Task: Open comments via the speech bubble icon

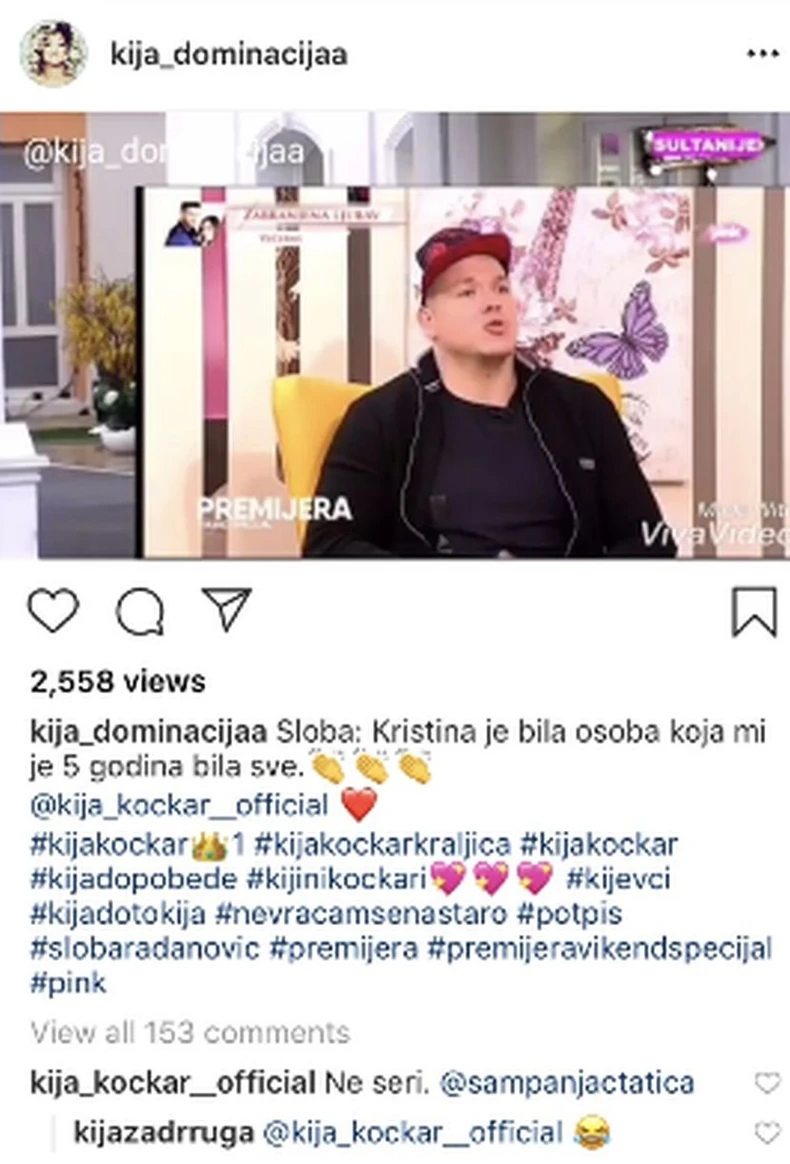Action: click(x=140, y=612)
